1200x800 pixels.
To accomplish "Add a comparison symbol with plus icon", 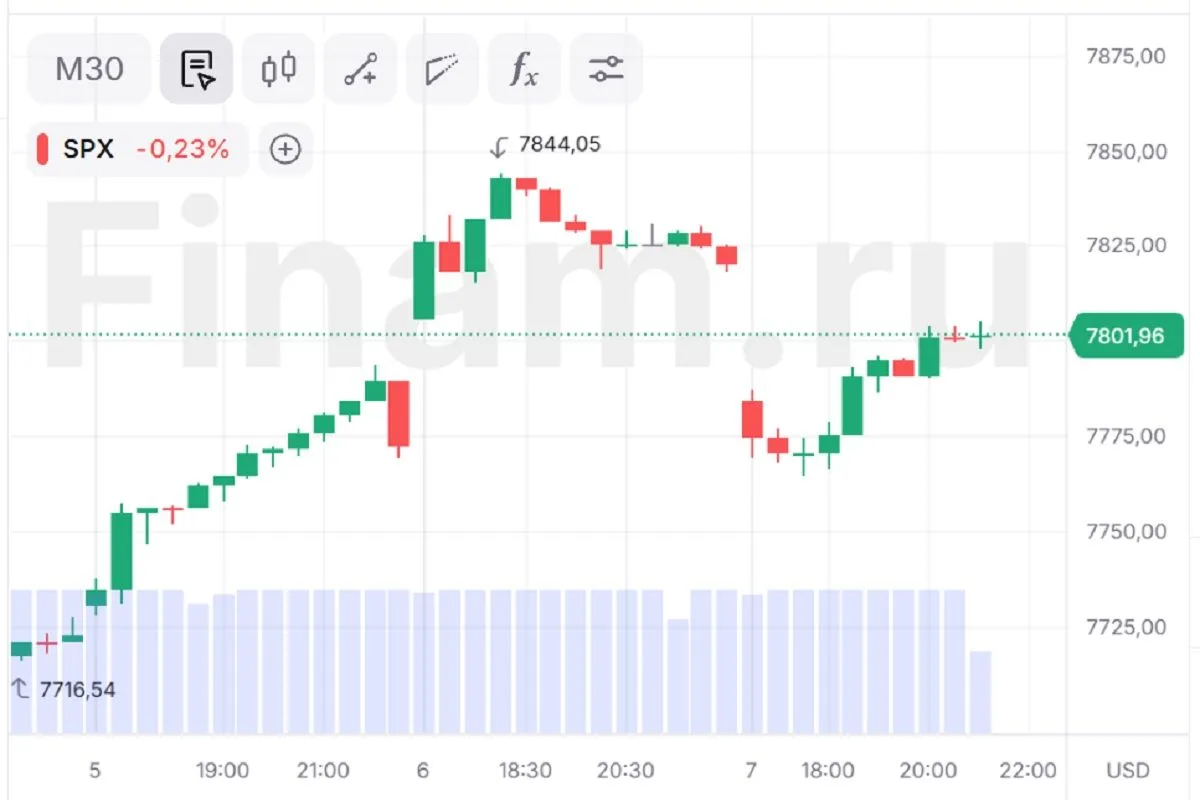I will coord(286,150).
